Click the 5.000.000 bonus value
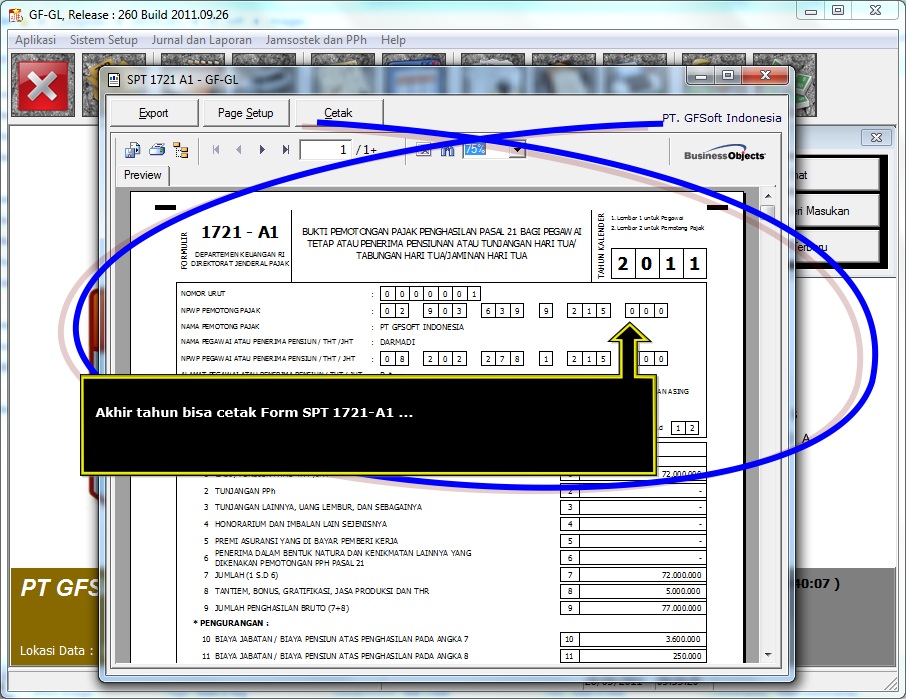Screen dimensions: 906x699 point(683,592)
